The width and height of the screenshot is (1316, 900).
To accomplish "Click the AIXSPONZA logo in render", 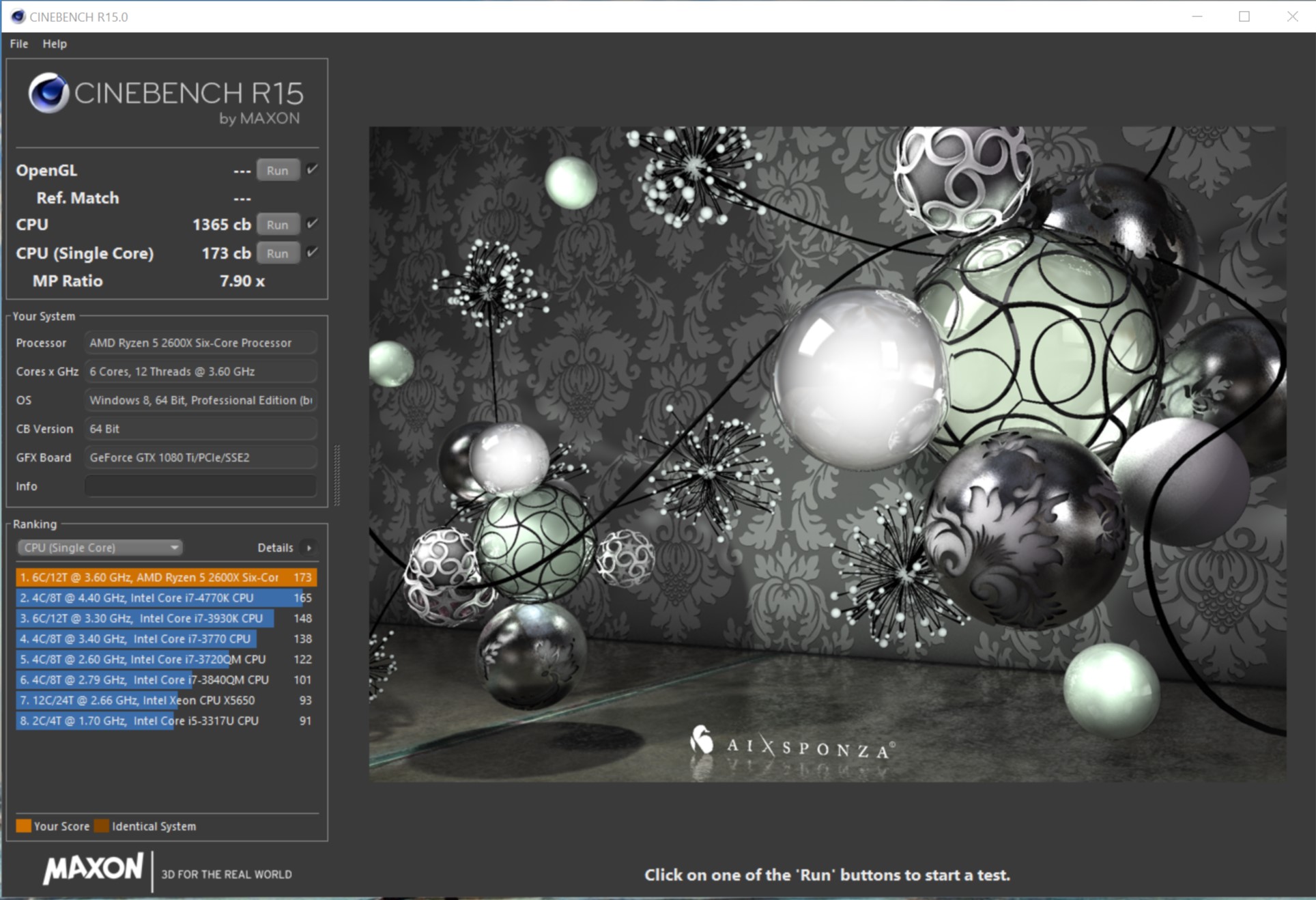I will pos(792,746).
